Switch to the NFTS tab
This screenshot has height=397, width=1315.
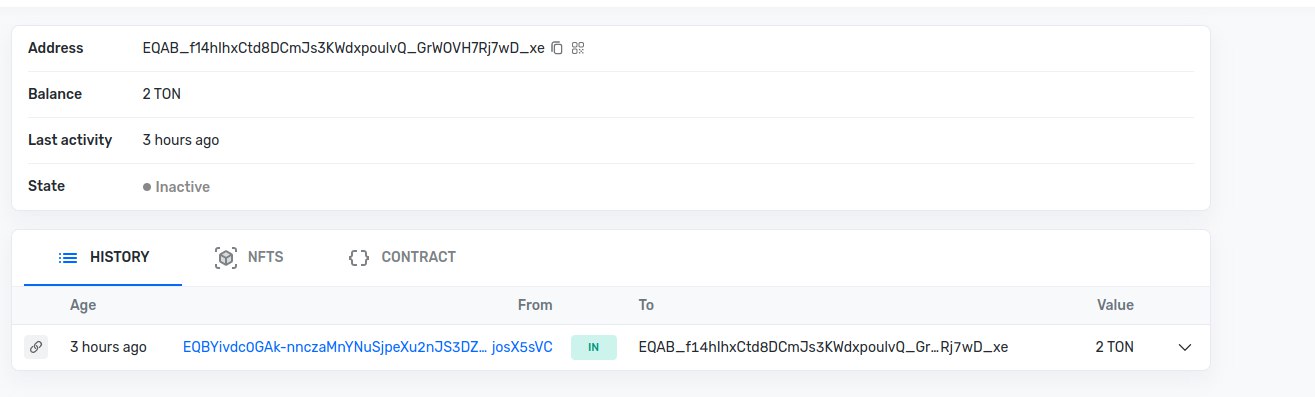(250, 257)
